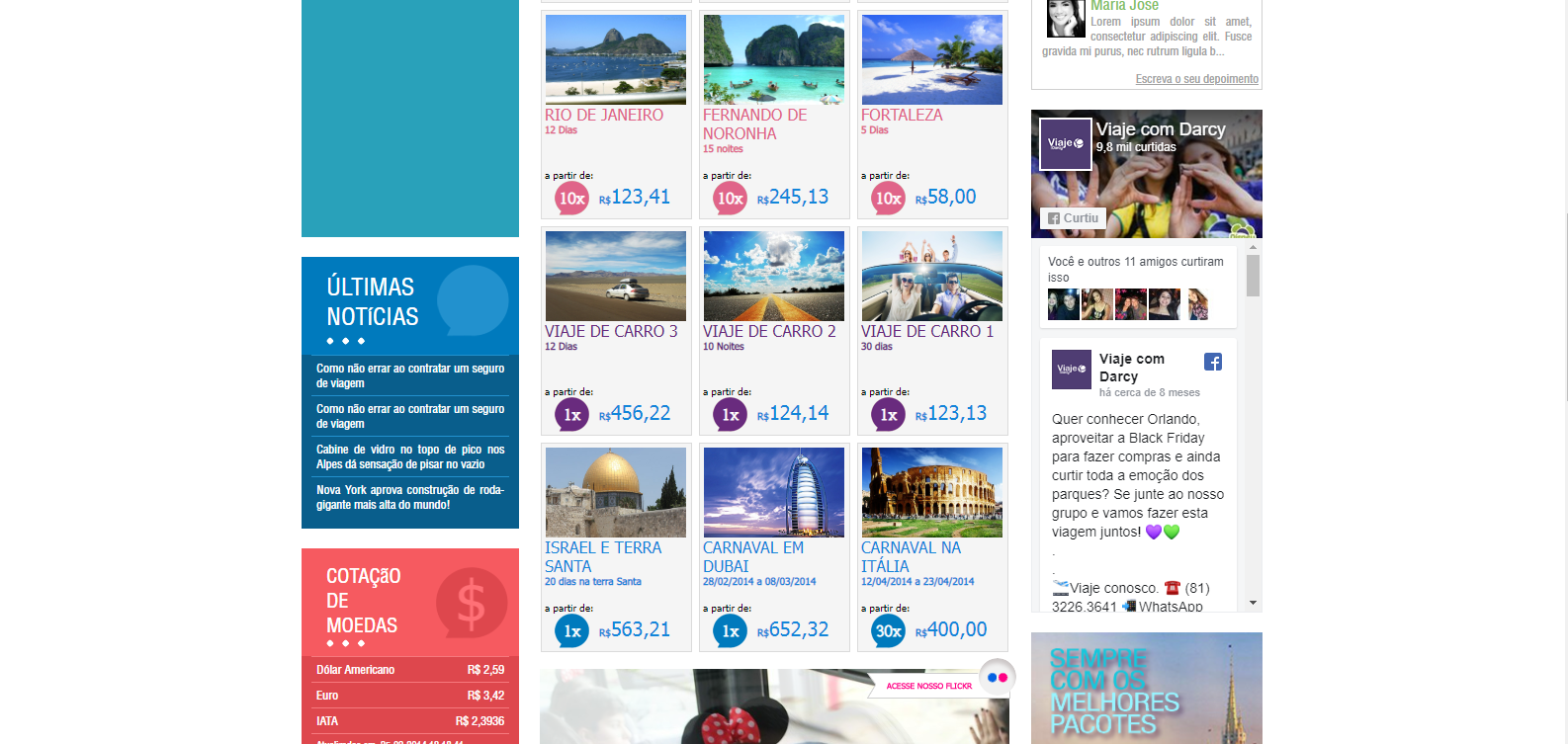Open the Fortaleza package title
Image resolution: width=1568 pixels, height=744 pixels.
(x=902, y=115)
